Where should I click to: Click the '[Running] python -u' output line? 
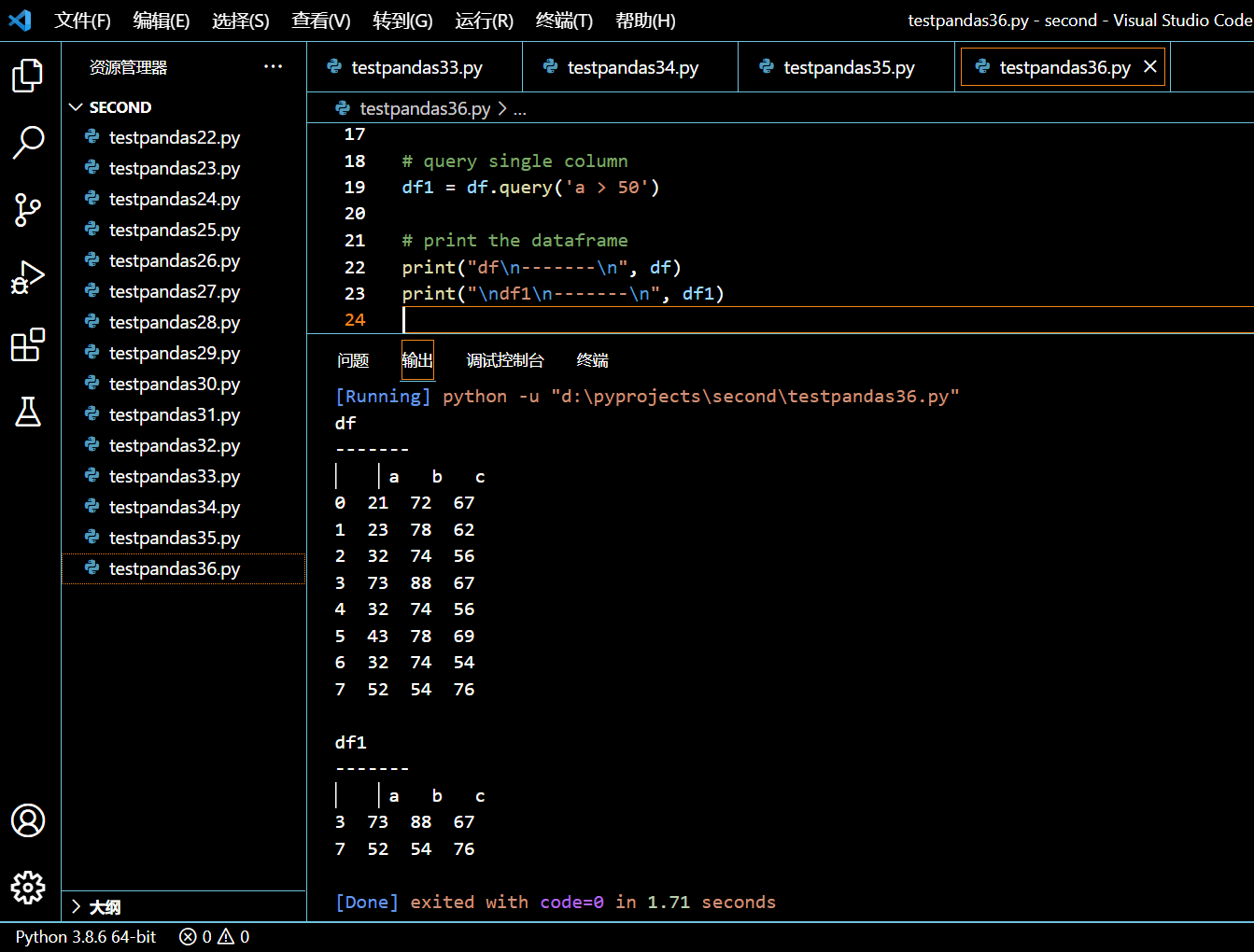(647, 397)
